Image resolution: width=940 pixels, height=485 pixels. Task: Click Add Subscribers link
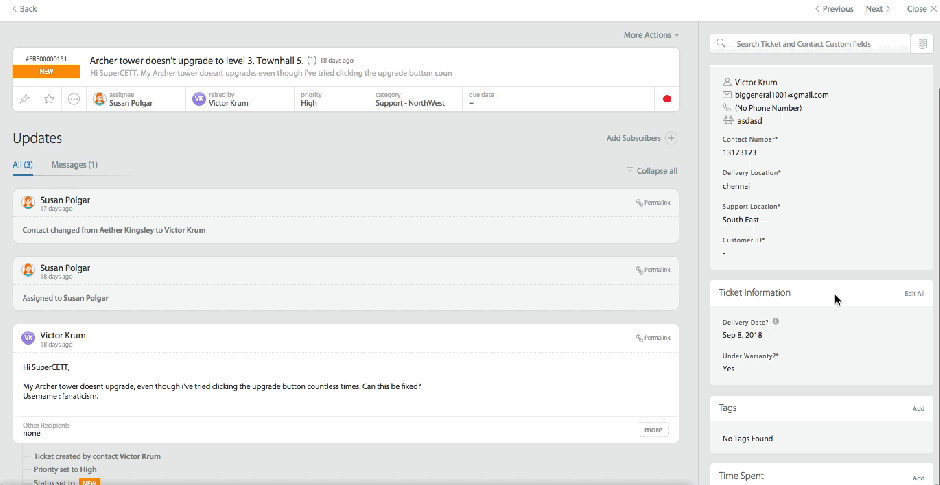pos(633,138)
